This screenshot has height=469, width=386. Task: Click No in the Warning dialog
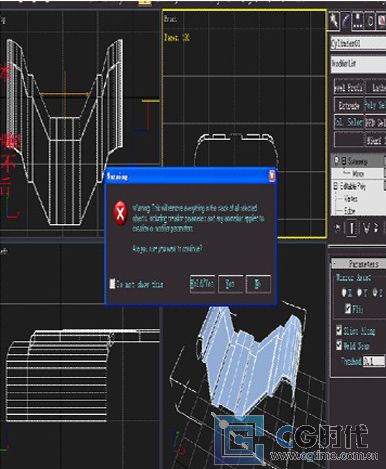click(x=258, y=284)
